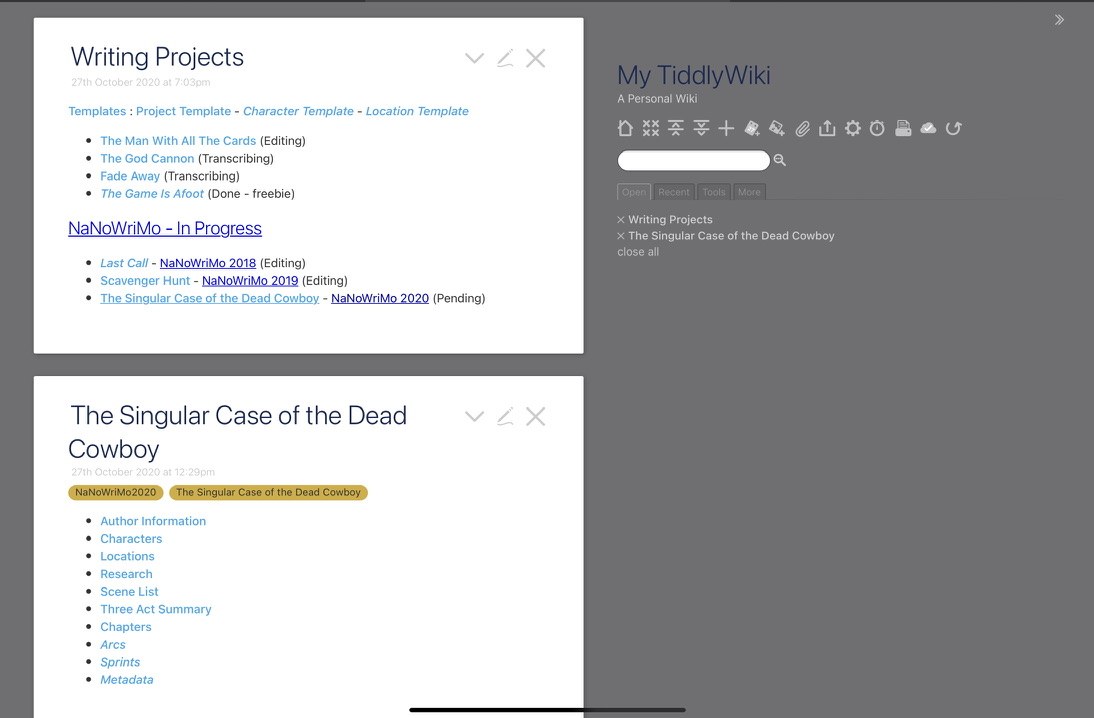Click the cloud save wiki icon
This screenshot has width=1094, height=718.
click(928, 128)
